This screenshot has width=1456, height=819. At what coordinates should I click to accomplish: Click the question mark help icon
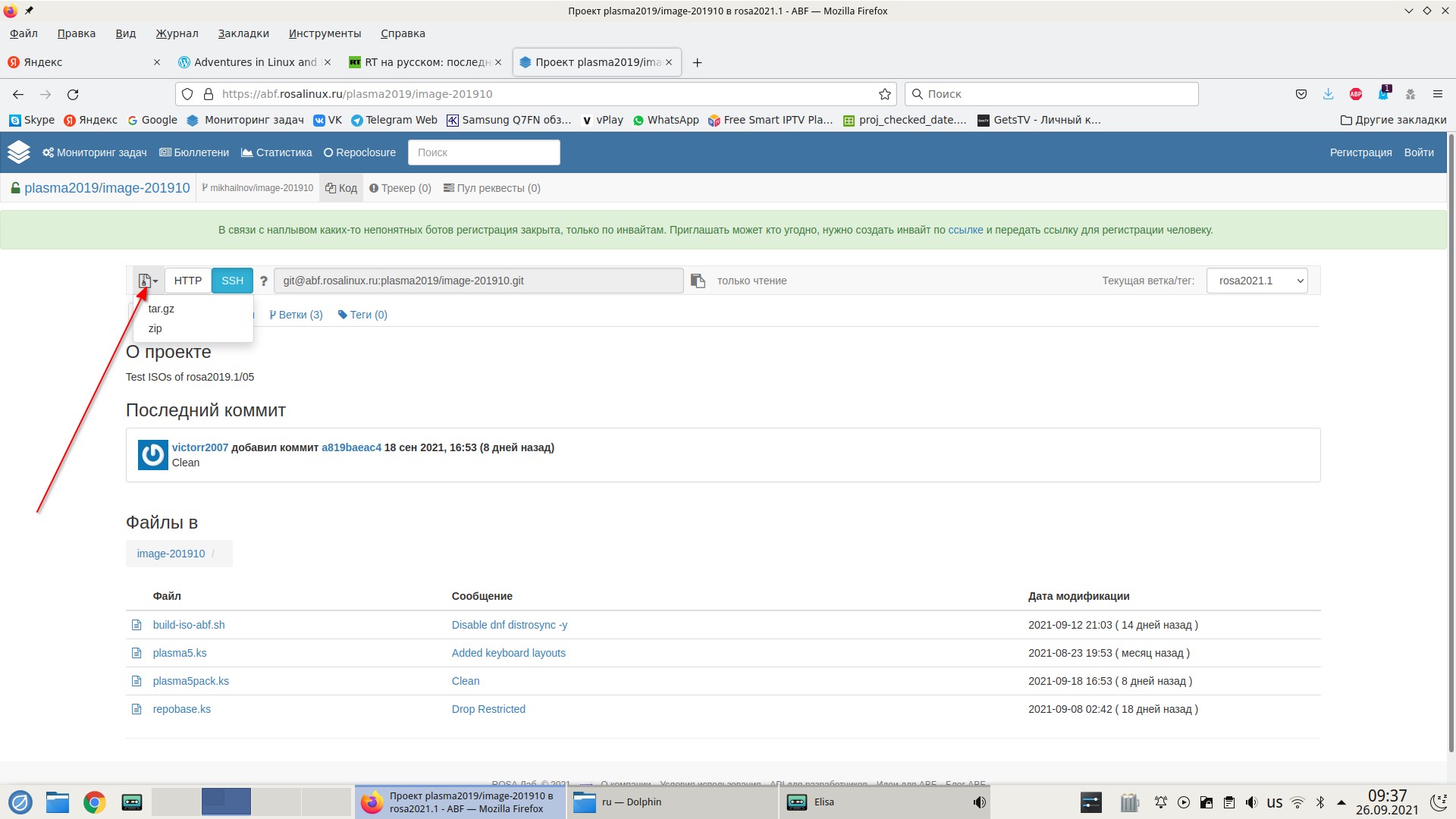coord(263,281)
